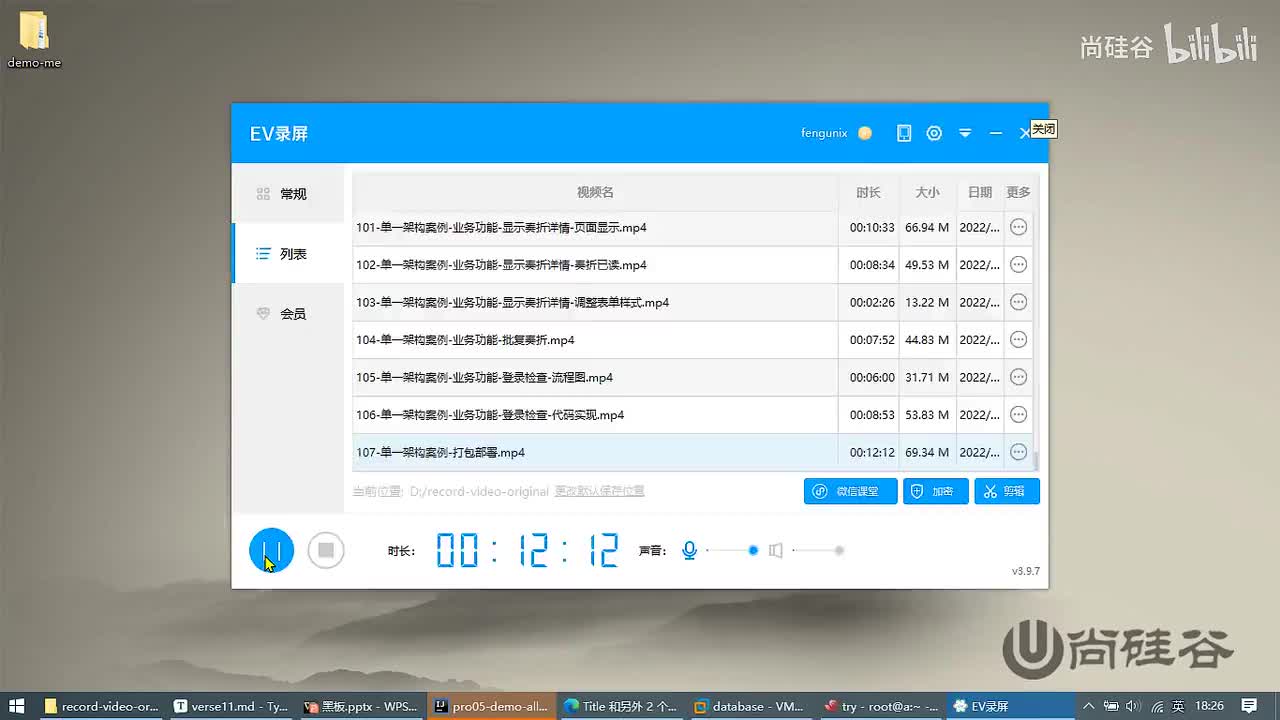Screen dimensions: 1280x720
Task: Click the 66.94 M size cell
Action: point(927,227)
